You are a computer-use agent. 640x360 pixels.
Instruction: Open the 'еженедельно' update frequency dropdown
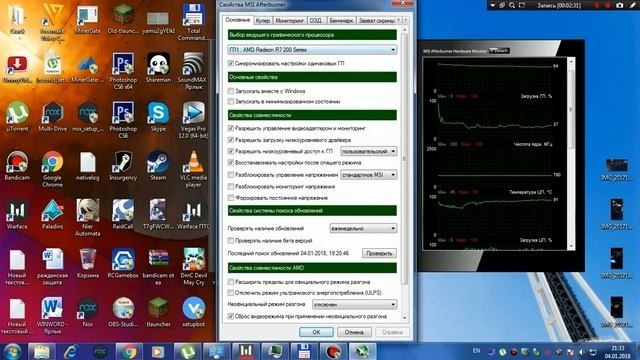coord(363,229)
